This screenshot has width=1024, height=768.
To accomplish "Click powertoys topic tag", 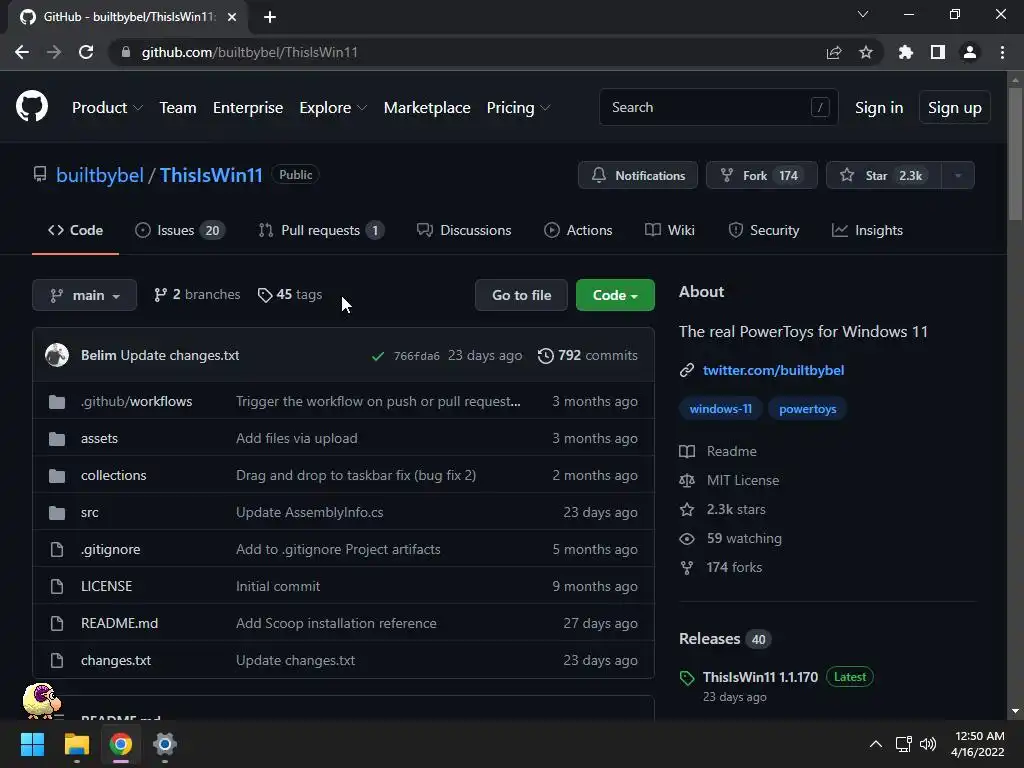I will 807,409.
